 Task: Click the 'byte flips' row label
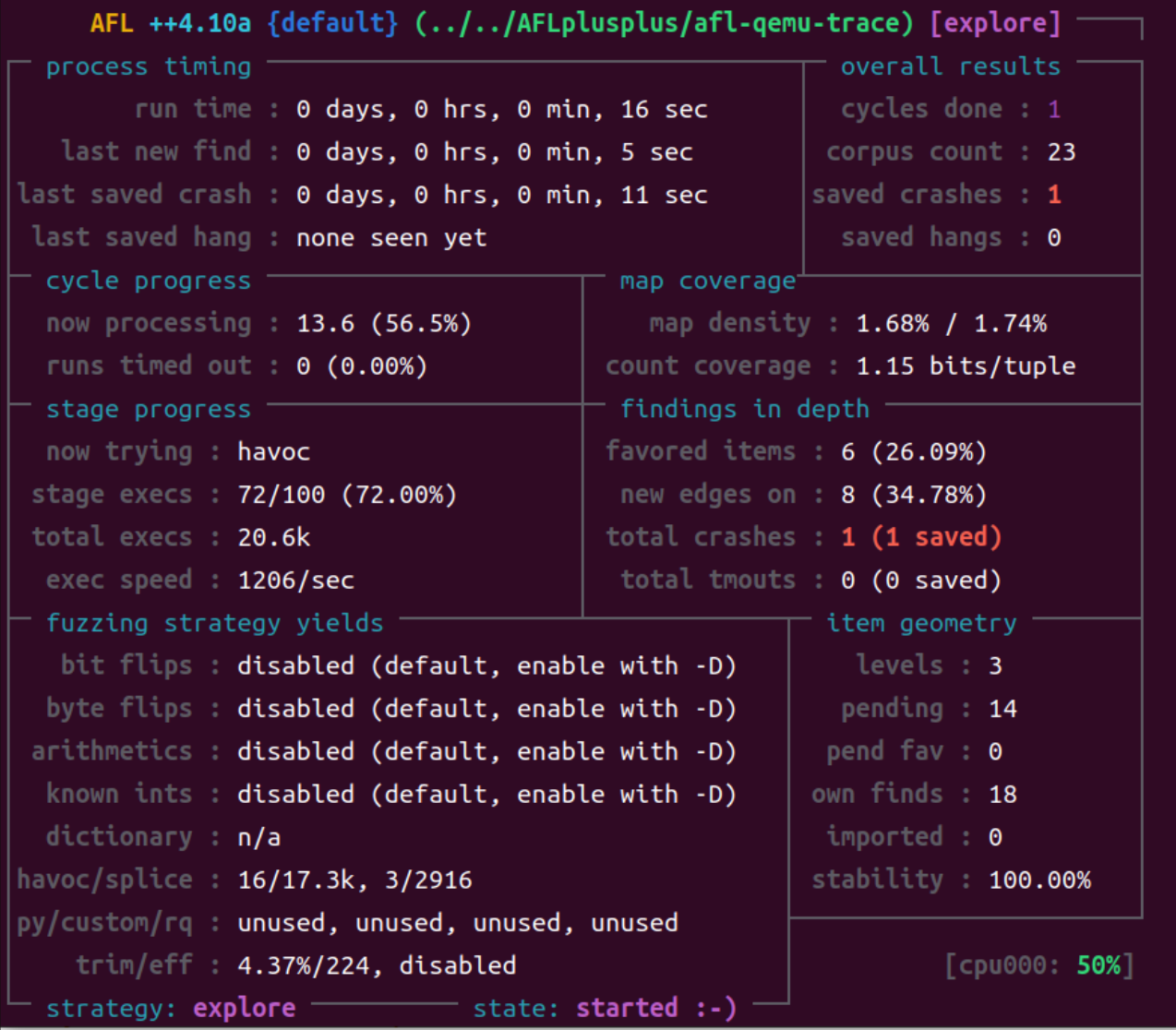pyautogui.click(x=119, y=708)
